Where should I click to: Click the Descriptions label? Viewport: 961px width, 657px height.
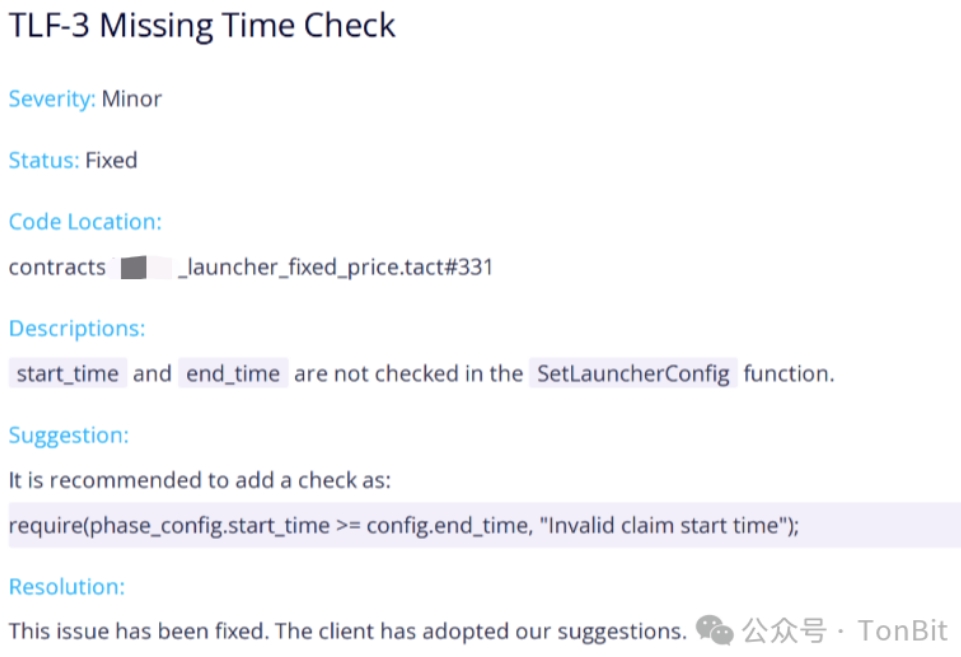[77, 328]
